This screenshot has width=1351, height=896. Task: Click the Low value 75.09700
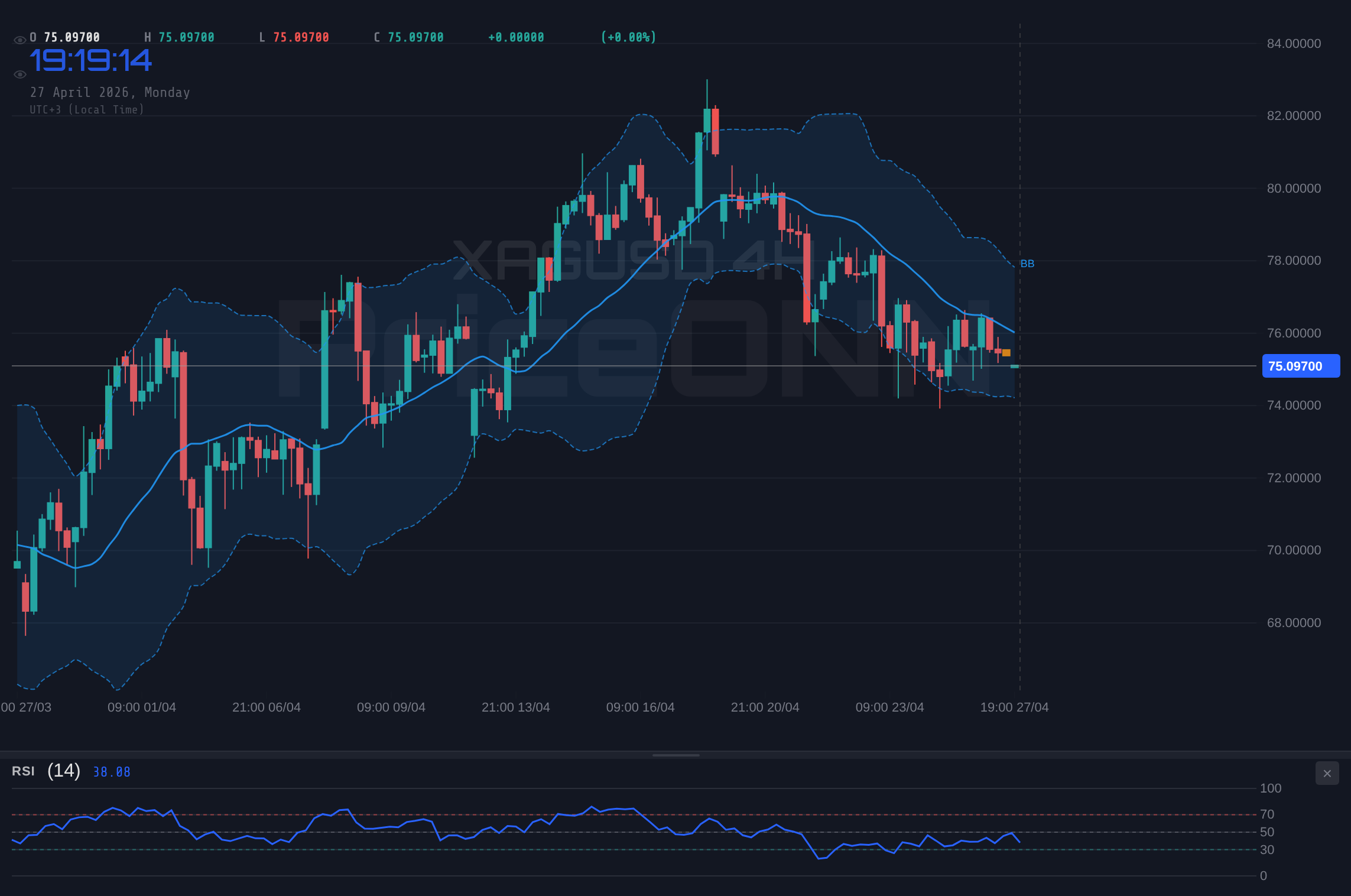coord(301,37)
